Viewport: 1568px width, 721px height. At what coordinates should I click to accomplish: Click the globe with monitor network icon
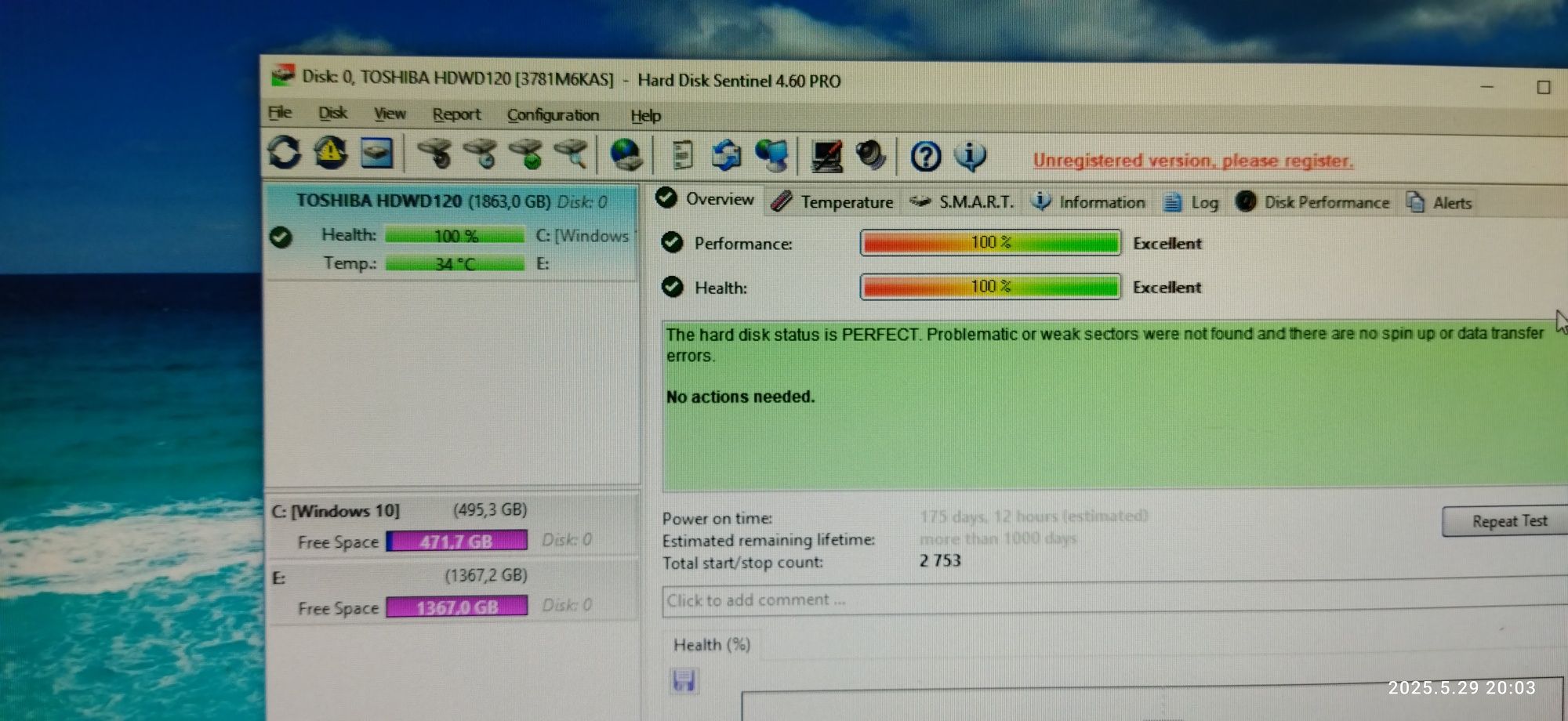click(x=772, y=155)
